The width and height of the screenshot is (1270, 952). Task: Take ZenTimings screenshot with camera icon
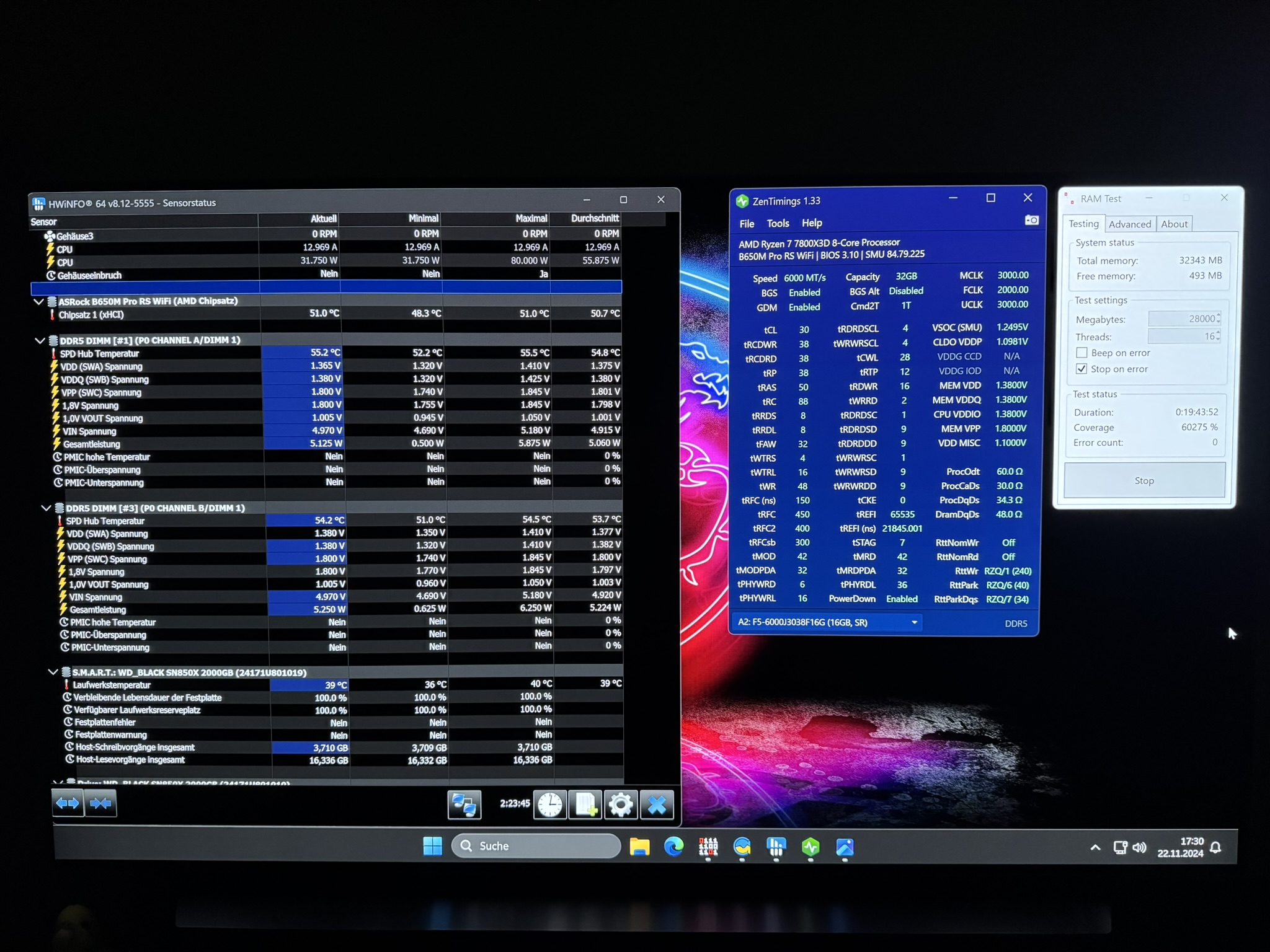click(x=1031, y=221)
